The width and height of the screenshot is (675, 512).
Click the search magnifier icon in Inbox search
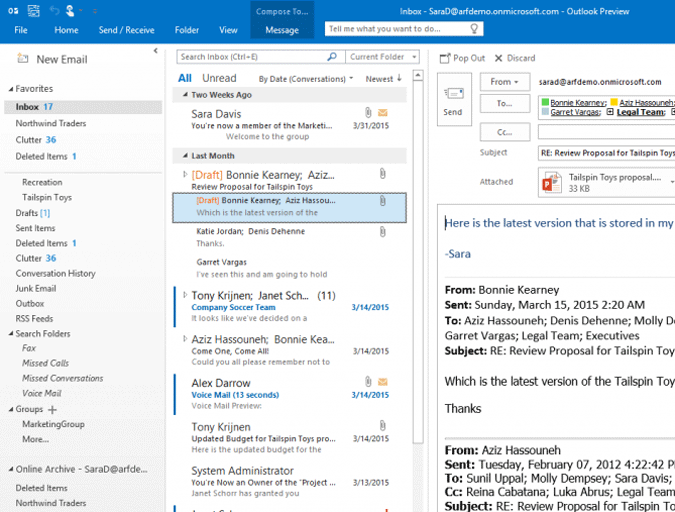pyautogui.click(x=332, y=57)
